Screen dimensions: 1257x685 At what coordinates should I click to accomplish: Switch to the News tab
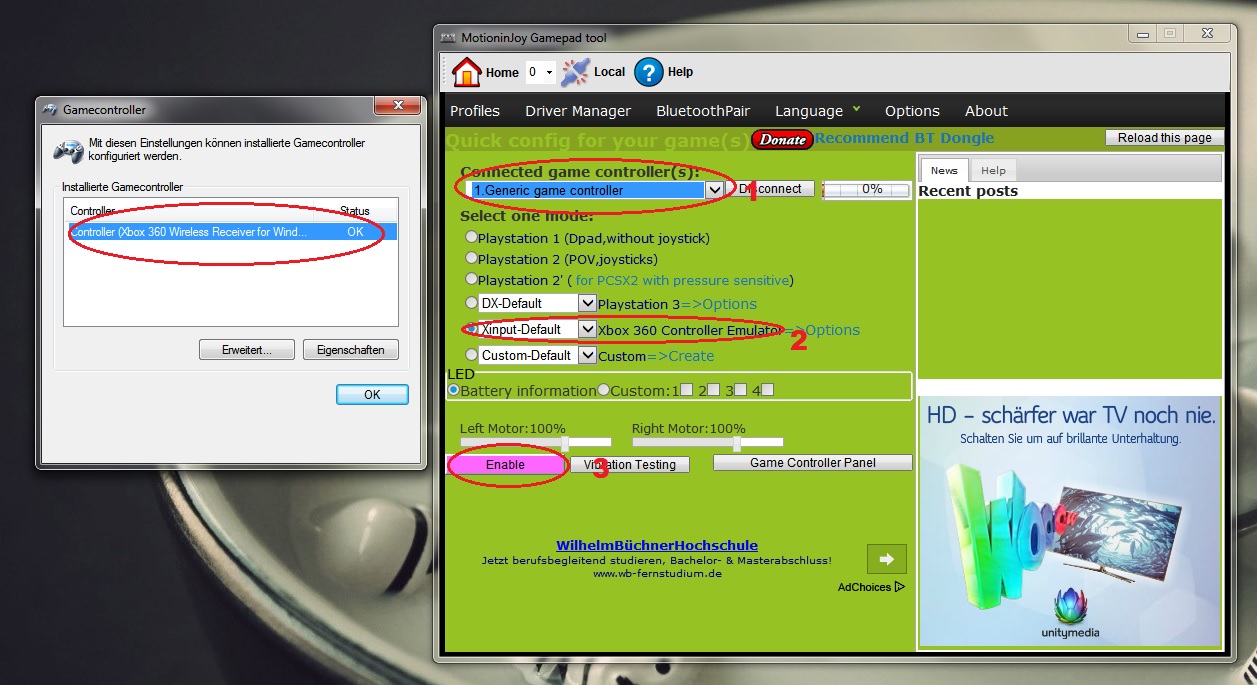[x=944, y=170]
